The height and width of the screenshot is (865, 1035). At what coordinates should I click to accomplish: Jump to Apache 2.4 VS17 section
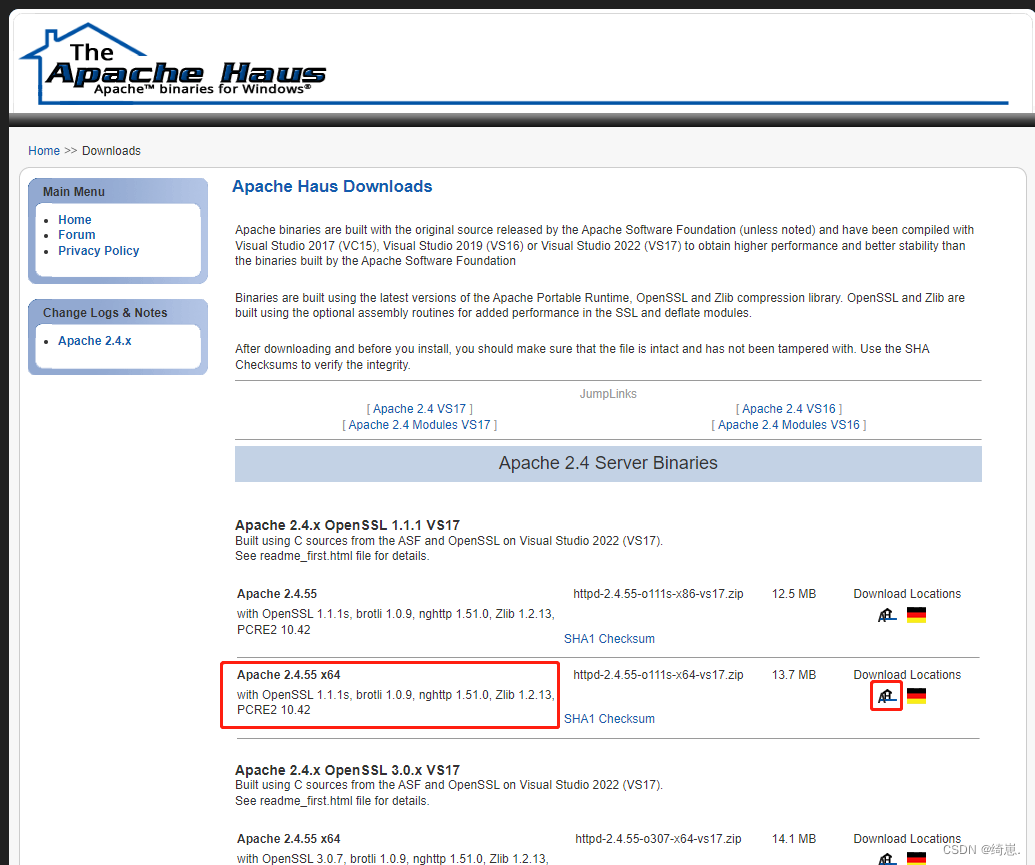pyautogui.click(x=419, y=409)
